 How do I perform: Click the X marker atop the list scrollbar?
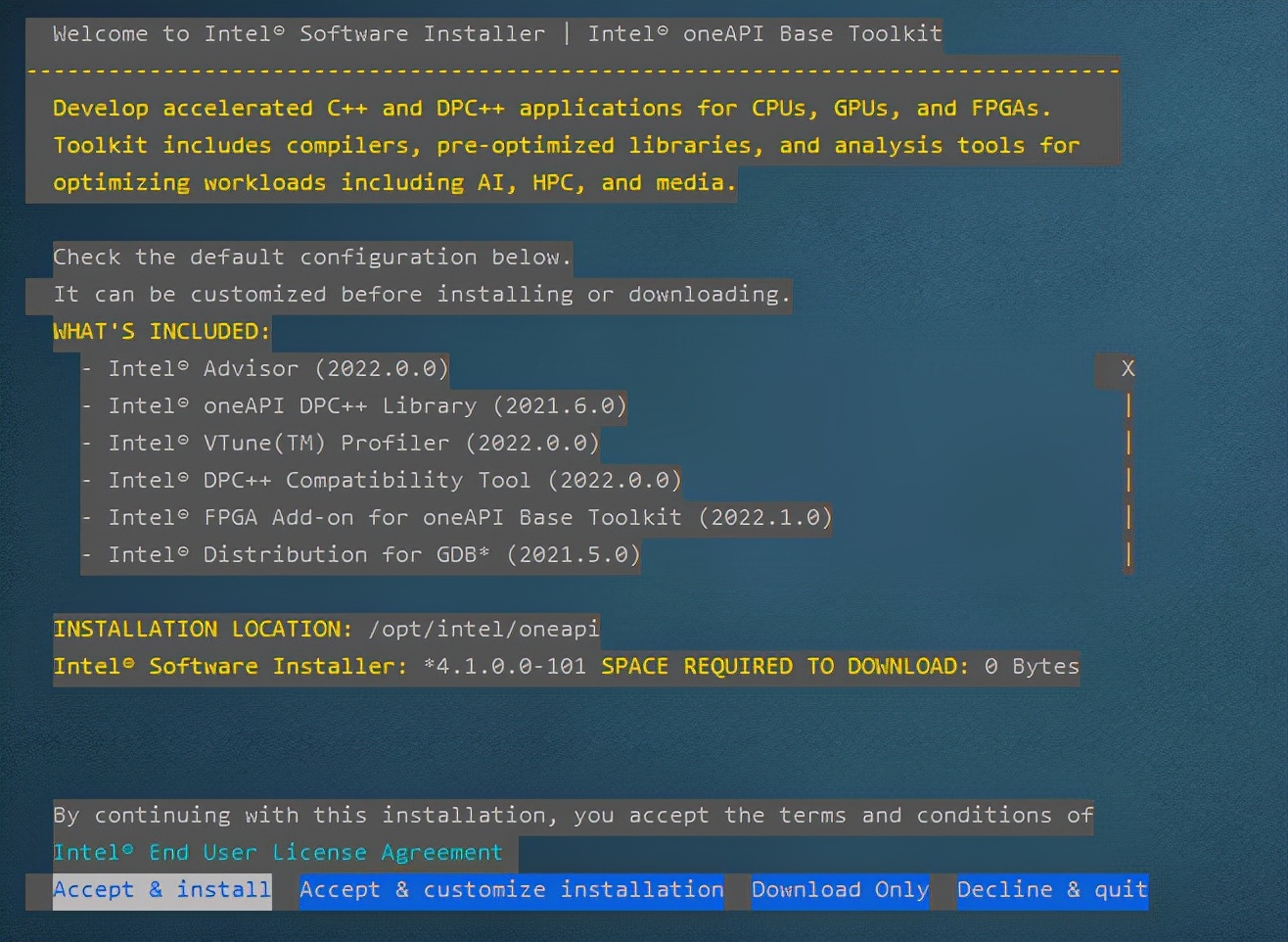tap(1127, 368)
